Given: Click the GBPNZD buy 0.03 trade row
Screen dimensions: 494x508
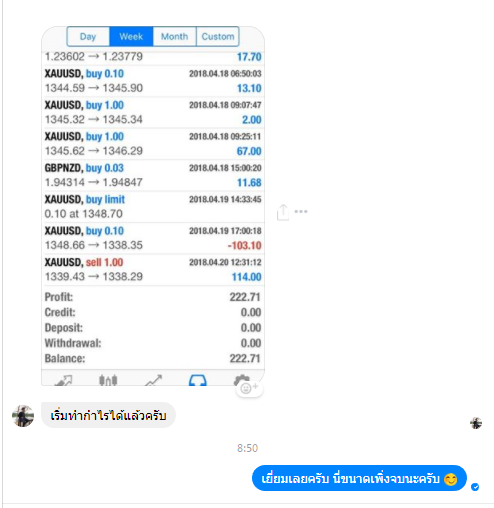Looking at the screenshot, I should 153,175.
